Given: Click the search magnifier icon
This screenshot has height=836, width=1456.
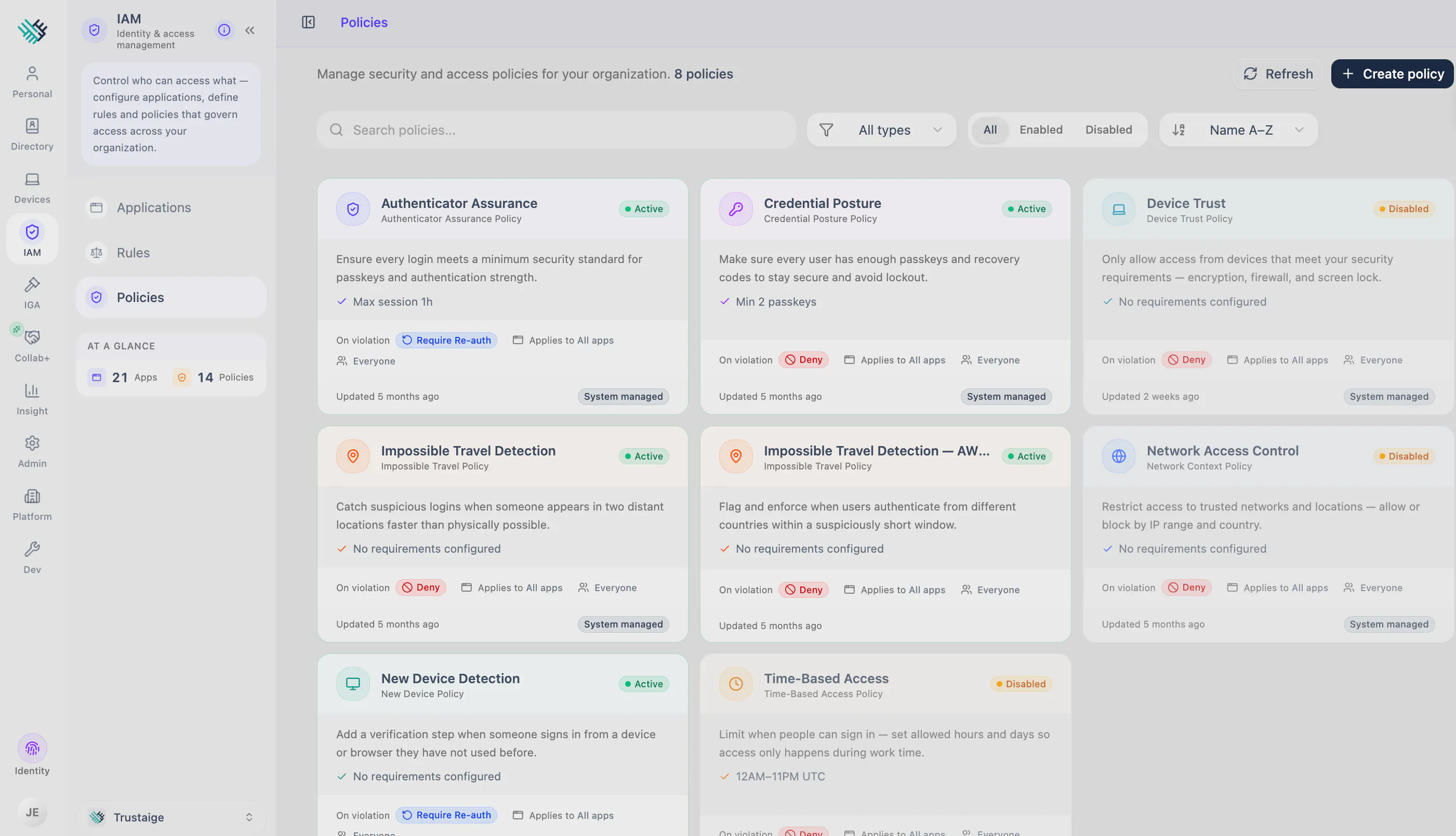Looking at the screenshot, I should [x=337, y=130].
